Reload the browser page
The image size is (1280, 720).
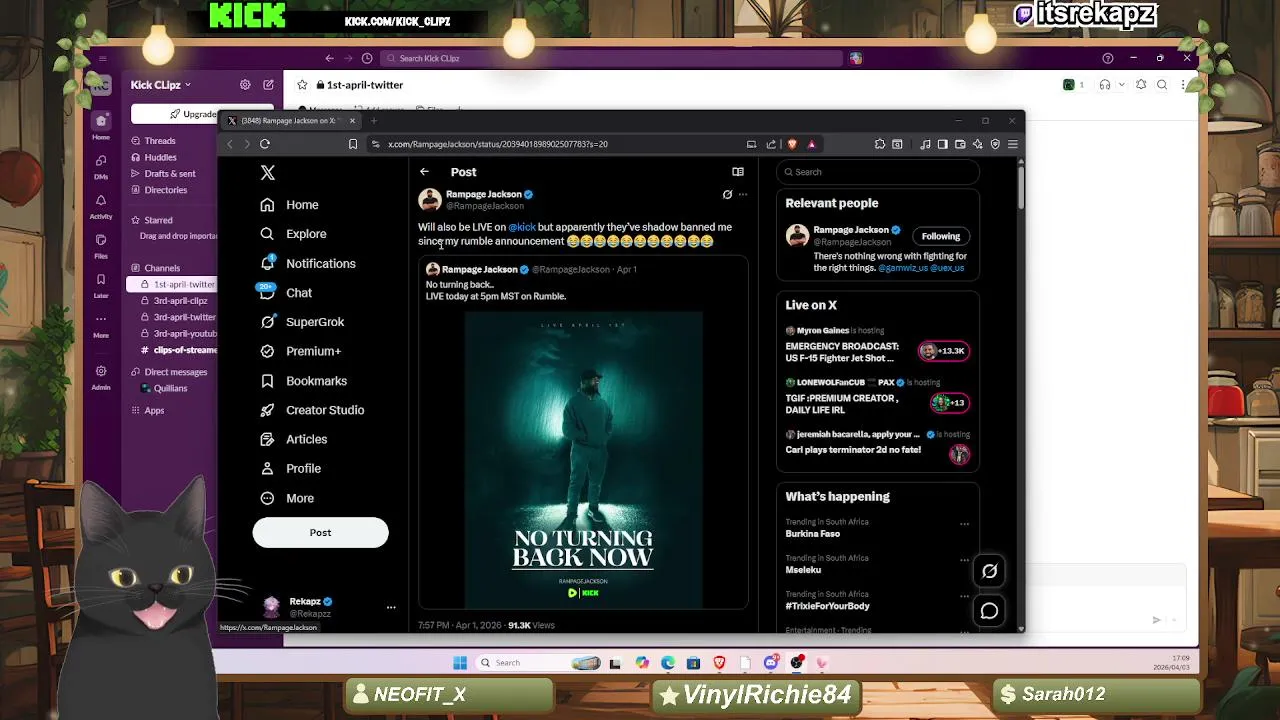pos(265,144)
